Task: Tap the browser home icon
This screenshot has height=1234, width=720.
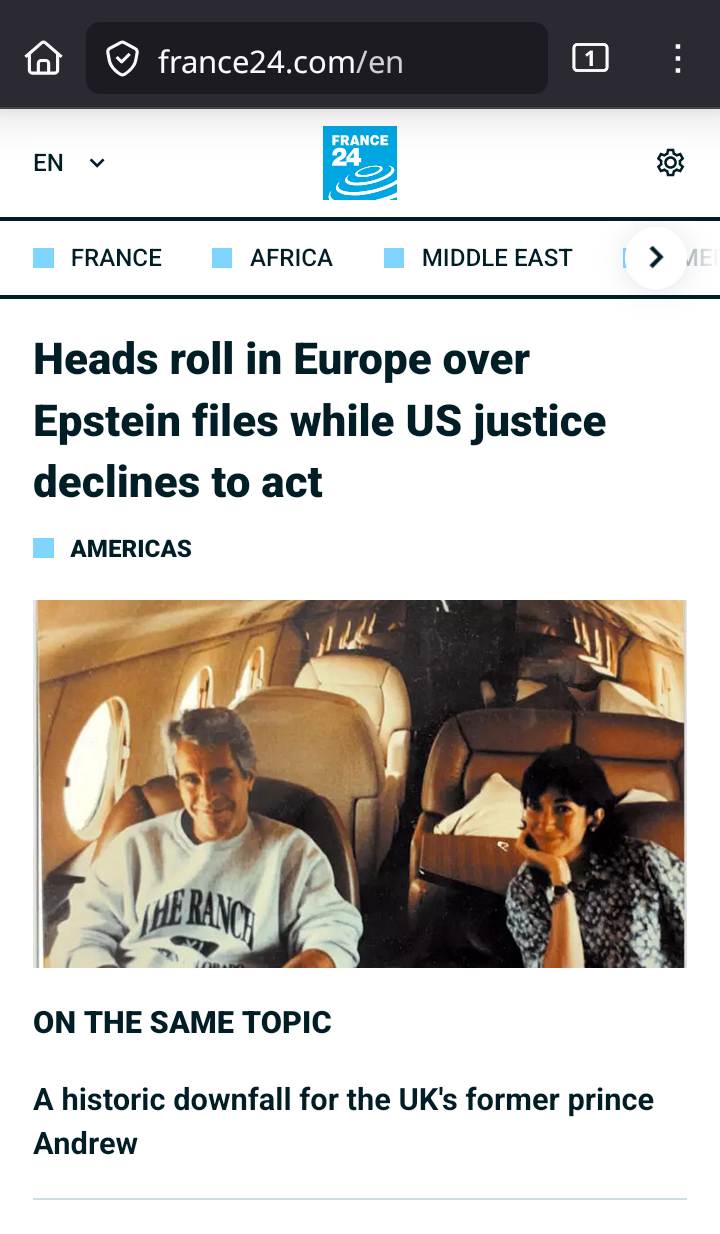Action: click(43, 59)
